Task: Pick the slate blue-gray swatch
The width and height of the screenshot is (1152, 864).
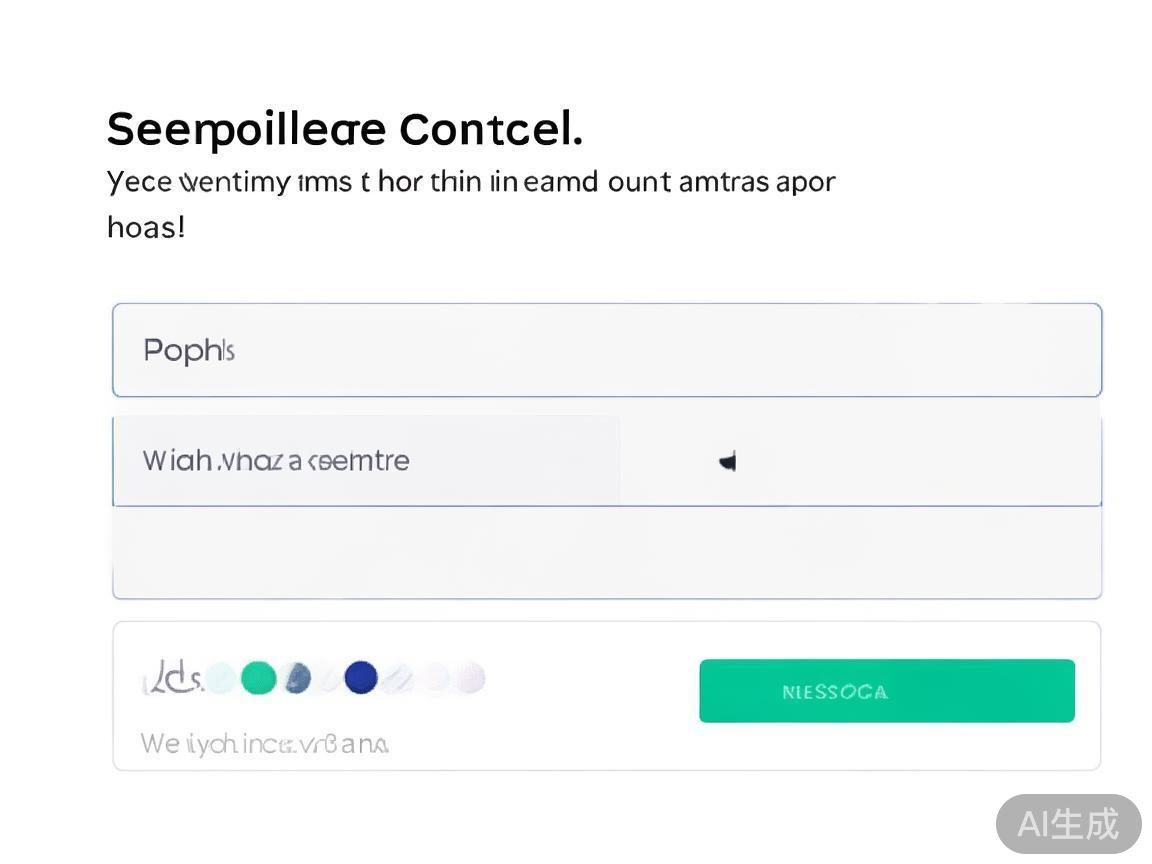Action: coord(298,678)
